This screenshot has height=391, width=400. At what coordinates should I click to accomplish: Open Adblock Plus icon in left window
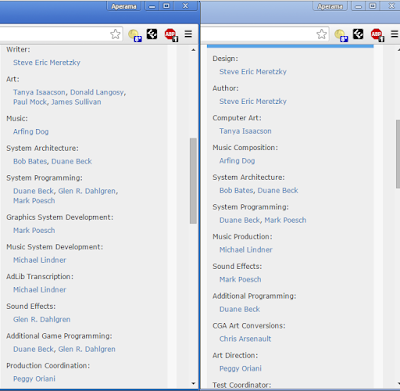coord(171,35)
